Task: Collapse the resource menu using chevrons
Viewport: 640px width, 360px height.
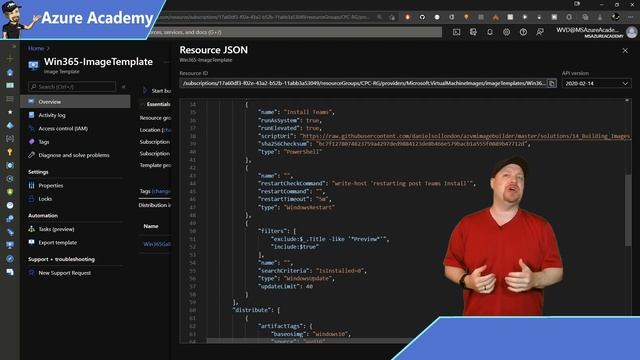Action: [123, 87]
